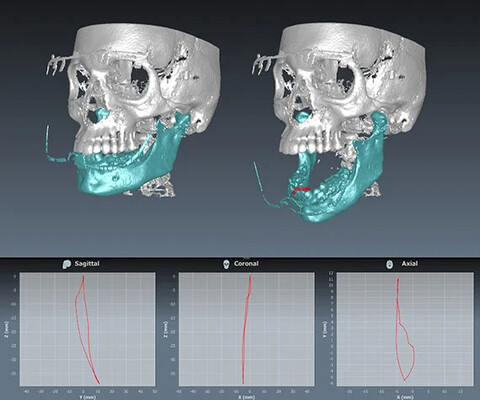The width and height of the screenshot is (480, 400).
Task: Select the Sagittal panel title
Action: tap(87, 264)
